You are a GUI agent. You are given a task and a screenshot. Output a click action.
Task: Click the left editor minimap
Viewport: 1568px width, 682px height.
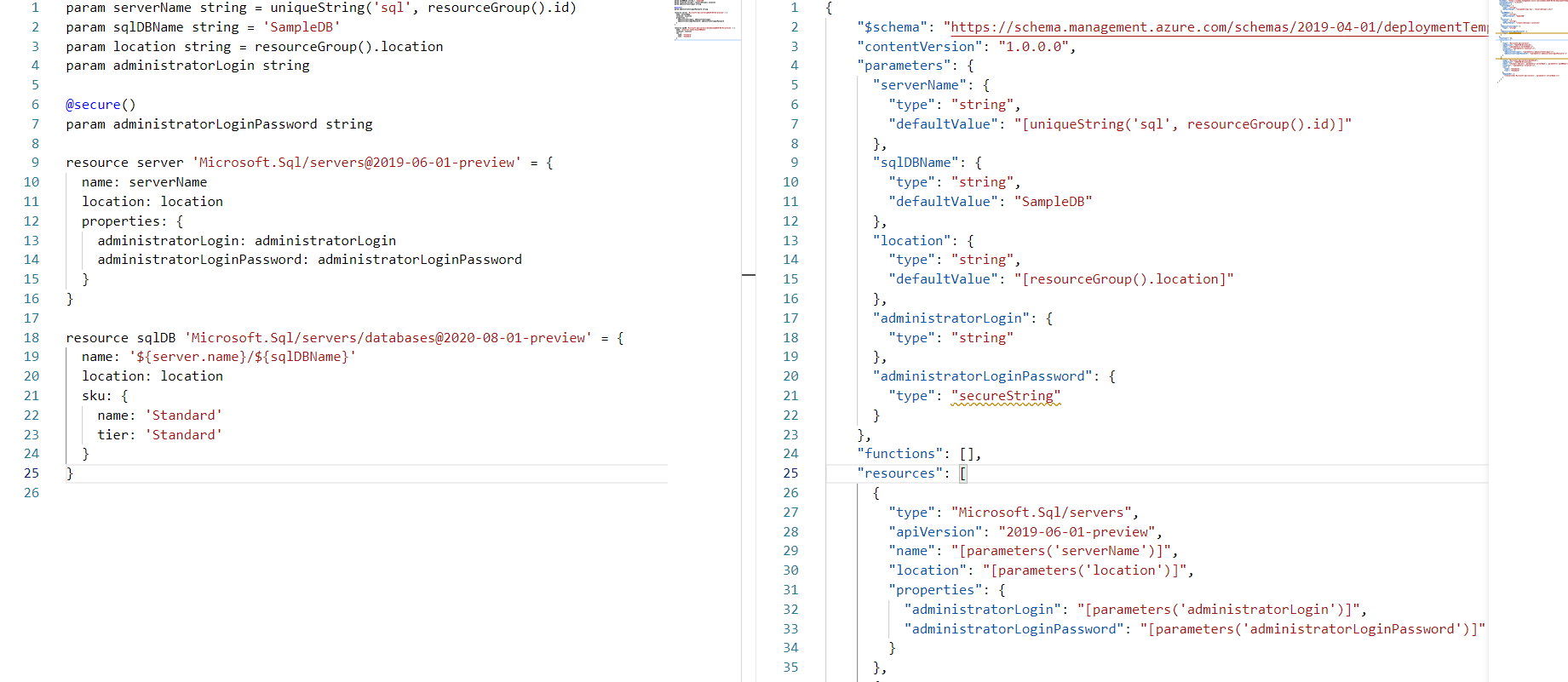(708, 20)
